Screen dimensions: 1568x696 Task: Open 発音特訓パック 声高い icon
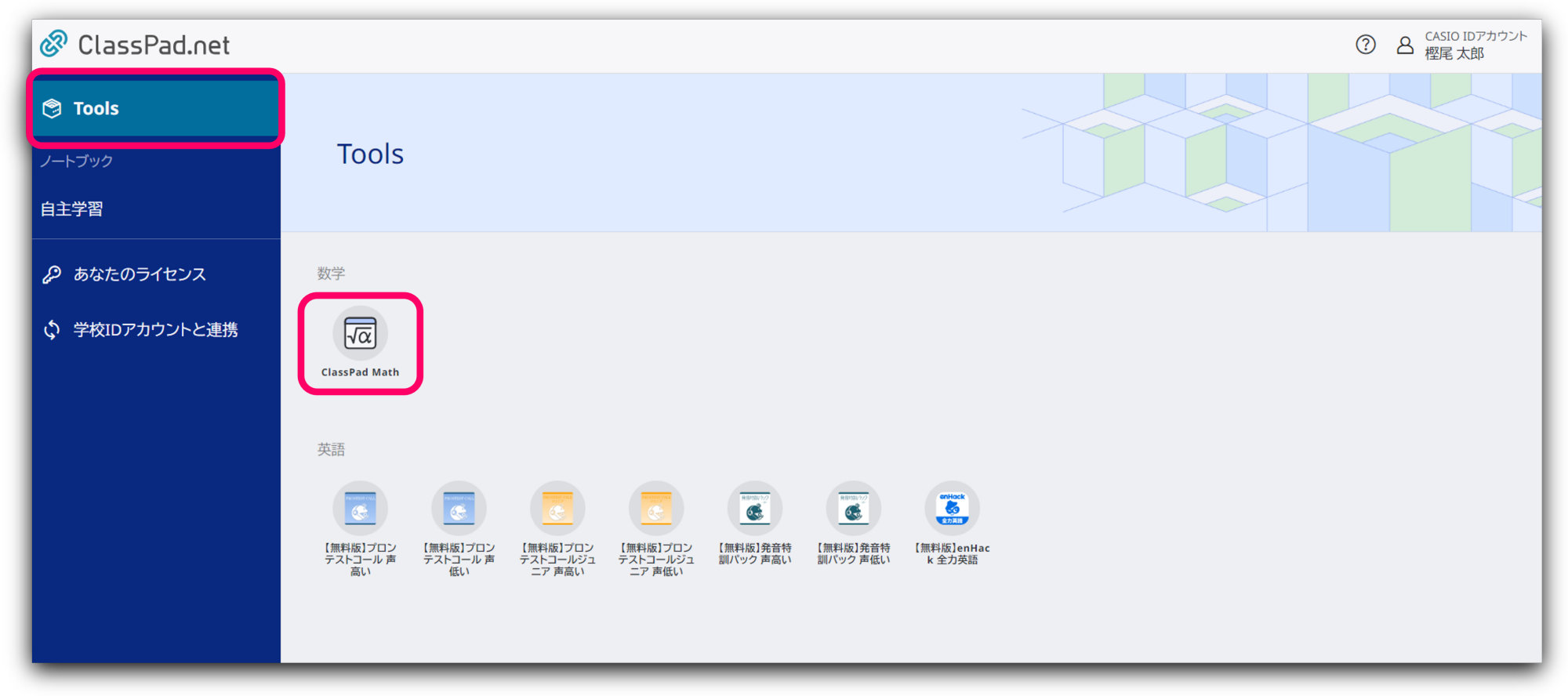pos(755,509)
